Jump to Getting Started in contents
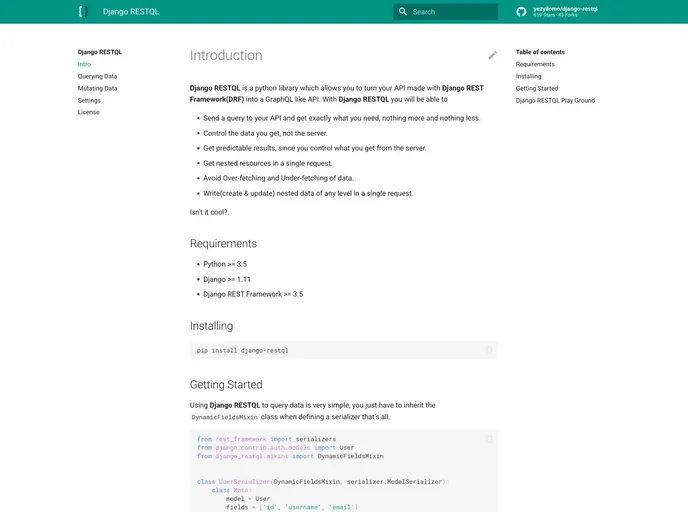Image resolution: width=688 pixels, height=512 pixels. tap(537, 88)
